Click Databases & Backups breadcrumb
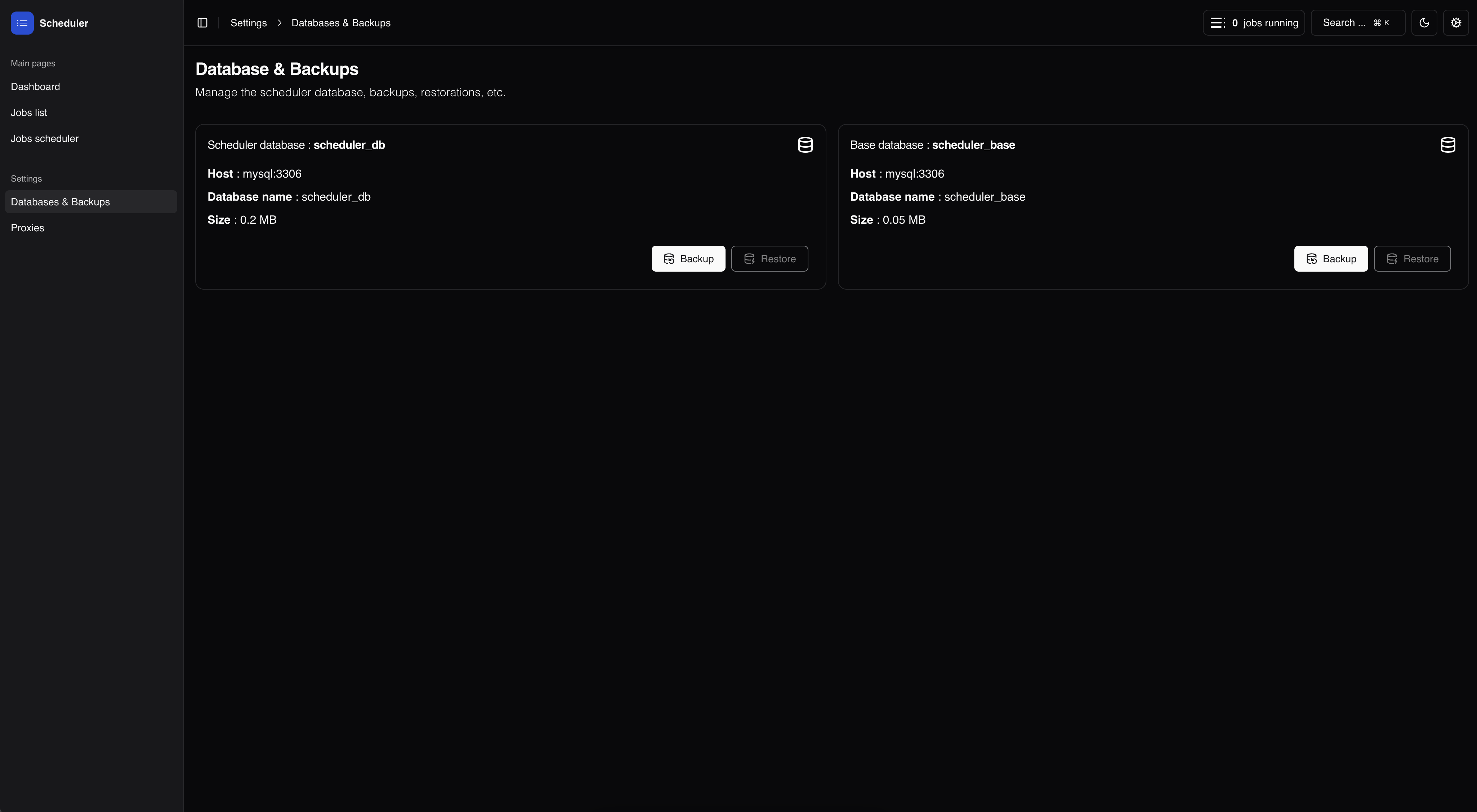 (340, 23)
